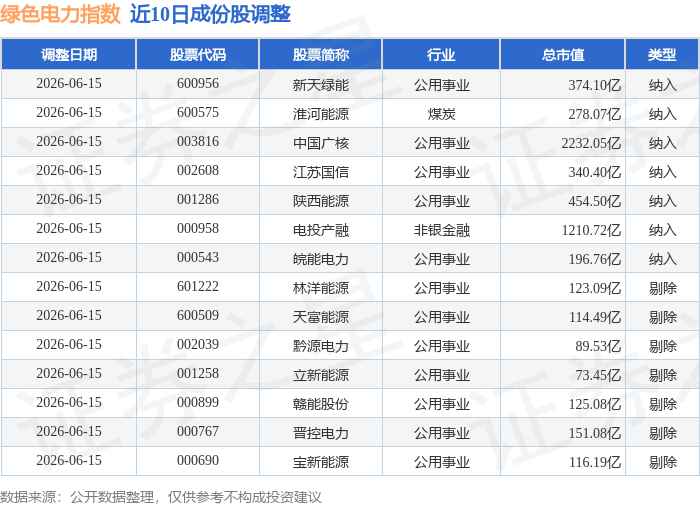Select the 淮河能源 stock name
700x506 pixels.
(321, 113)
